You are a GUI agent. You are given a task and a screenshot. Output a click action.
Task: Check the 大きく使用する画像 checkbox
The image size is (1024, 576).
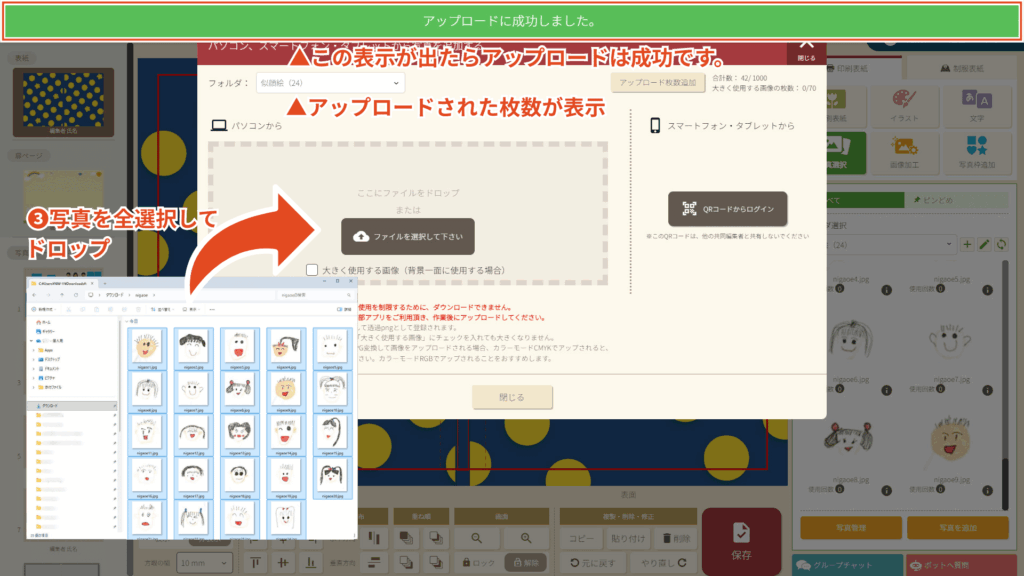[313, 270]
